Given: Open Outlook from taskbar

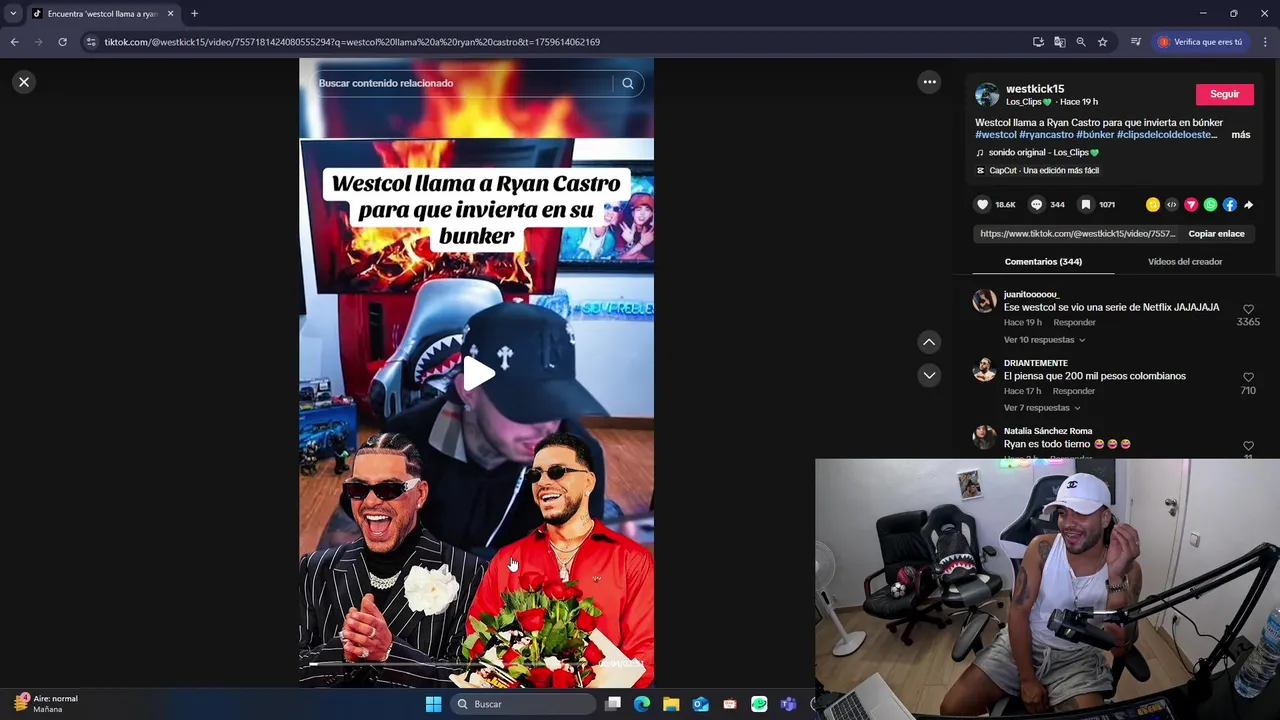Looking at the screenshot, I should coord(700,704).
